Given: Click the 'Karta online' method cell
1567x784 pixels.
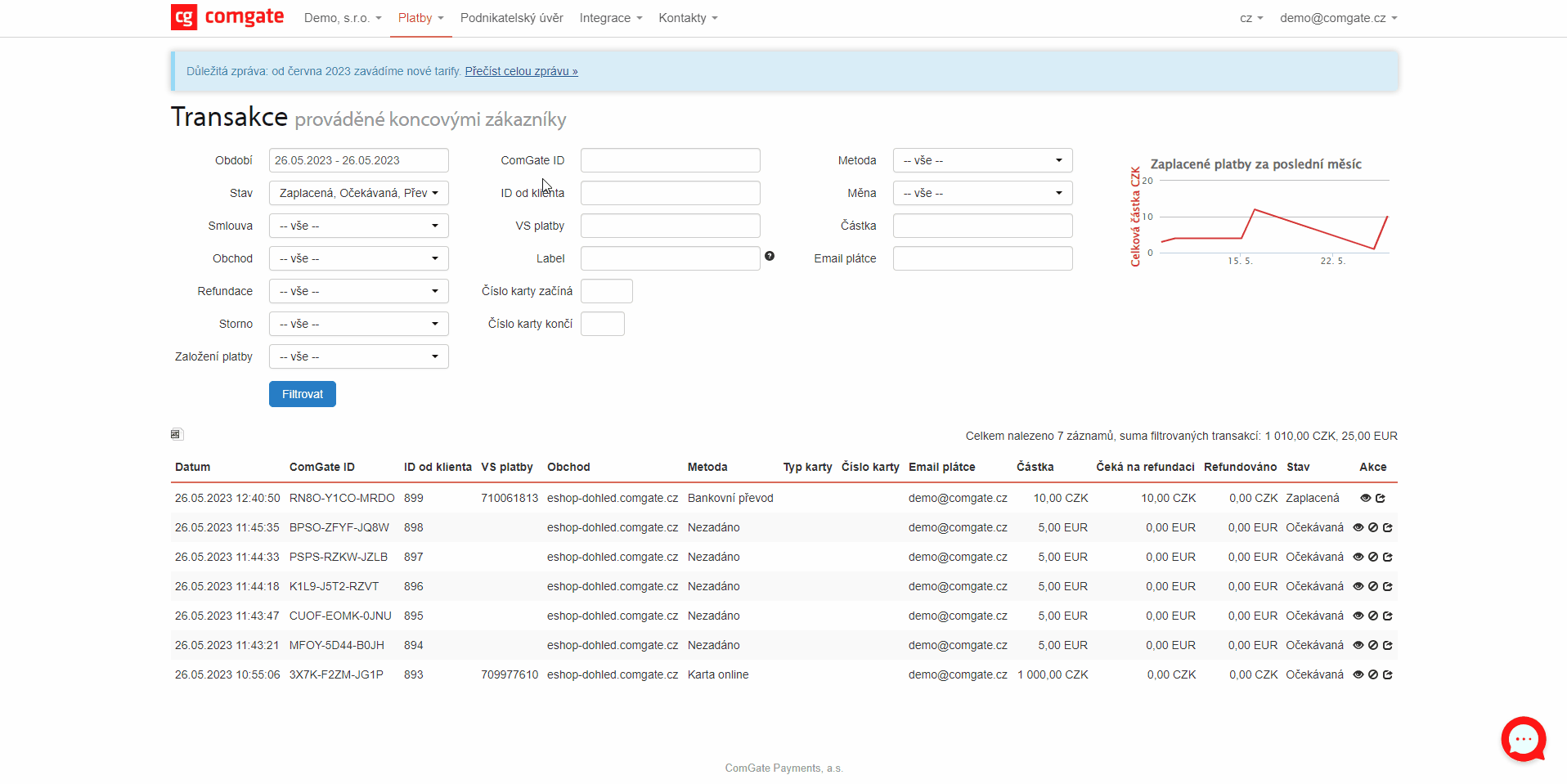Looking at the screenshot, I should pyautogui.click(x=718, y=674).
